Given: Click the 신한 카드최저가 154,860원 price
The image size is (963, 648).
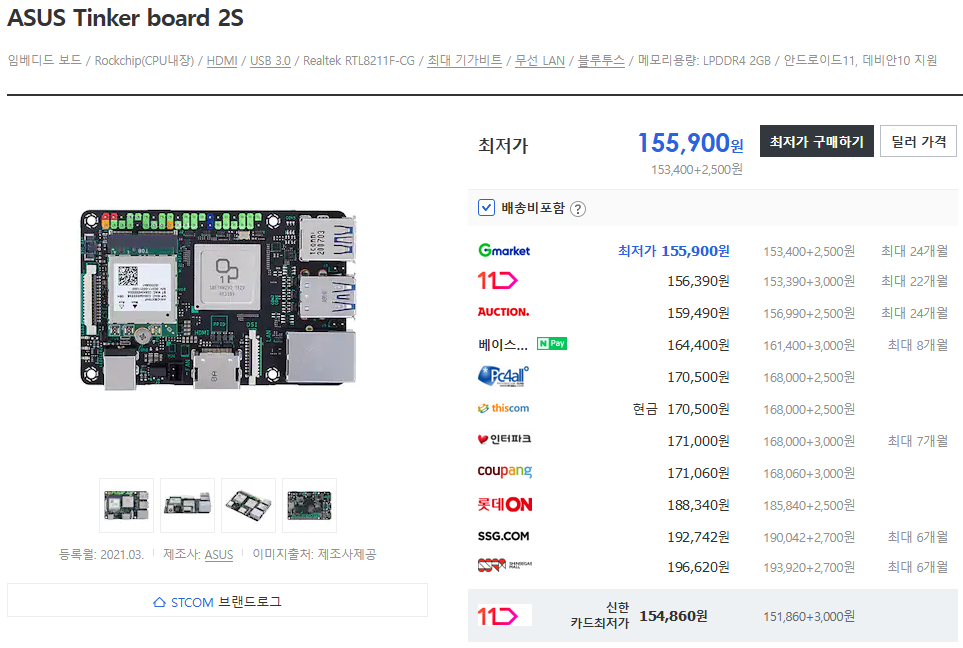Looking at the screenshot, I should [x=673, y=616].
